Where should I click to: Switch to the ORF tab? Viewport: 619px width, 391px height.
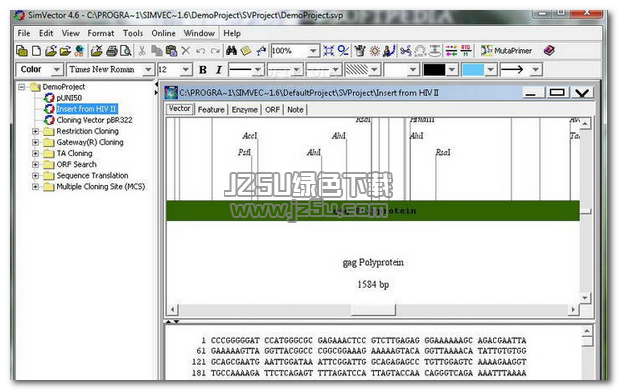pyautogui.click(x=272, y=109)
